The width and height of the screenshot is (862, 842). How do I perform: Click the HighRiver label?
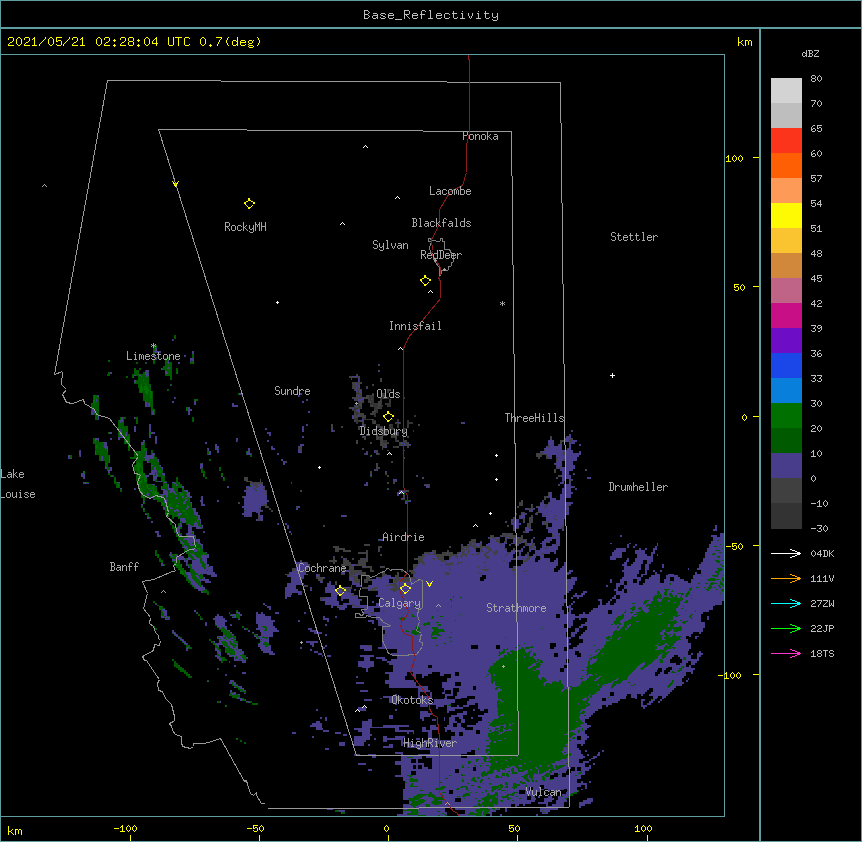tap(430, 743)
